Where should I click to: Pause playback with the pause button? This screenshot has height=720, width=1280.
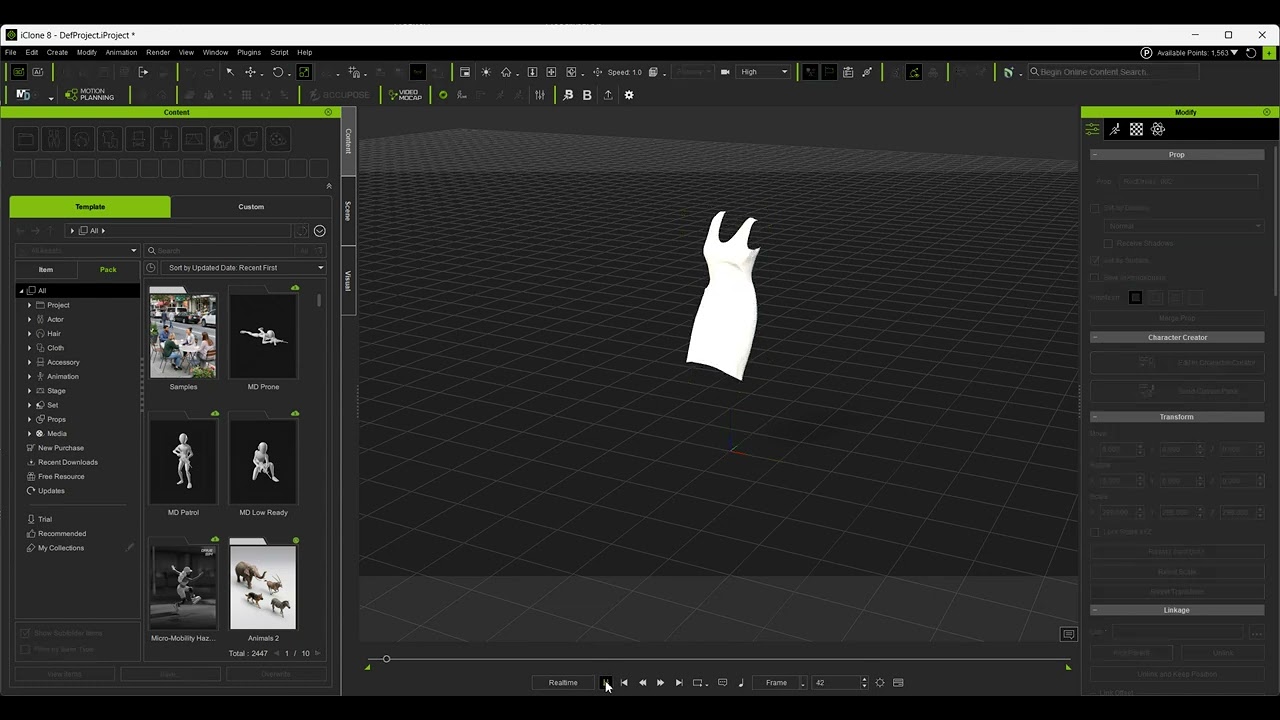coord(606,683)
